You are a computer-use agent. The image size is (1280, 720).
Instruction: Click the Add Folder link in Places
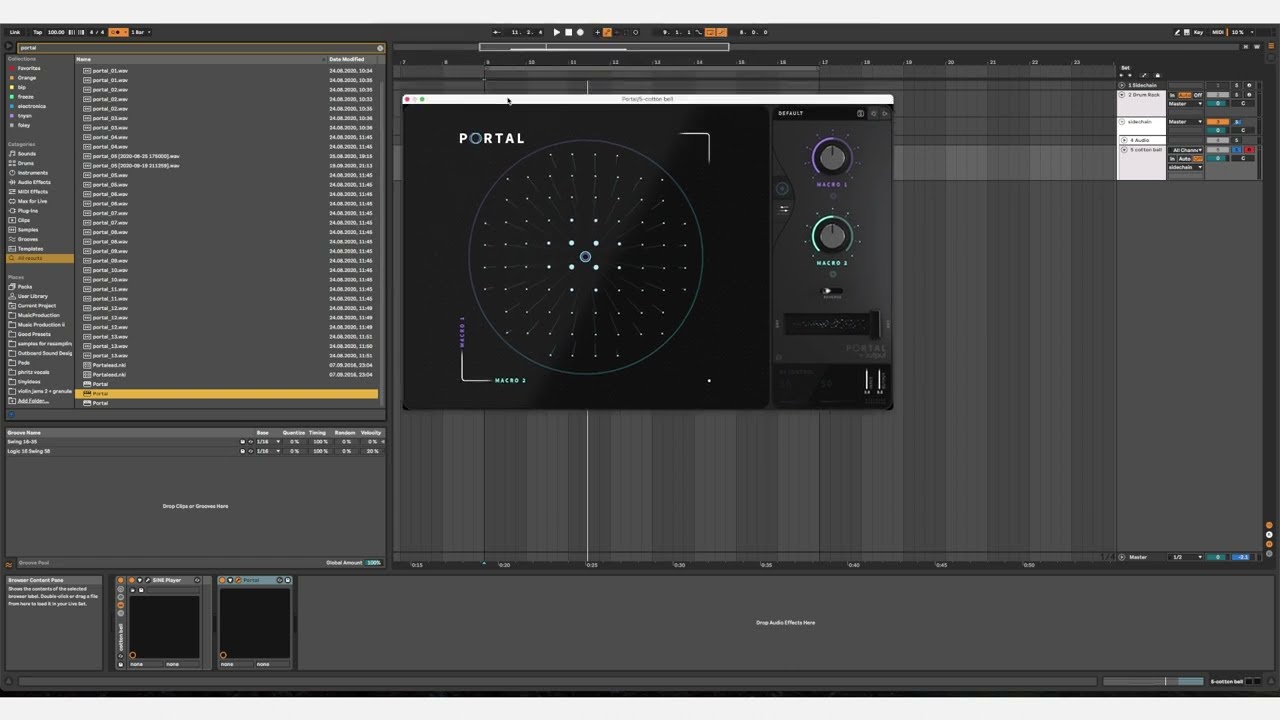(x=33, y=401)
